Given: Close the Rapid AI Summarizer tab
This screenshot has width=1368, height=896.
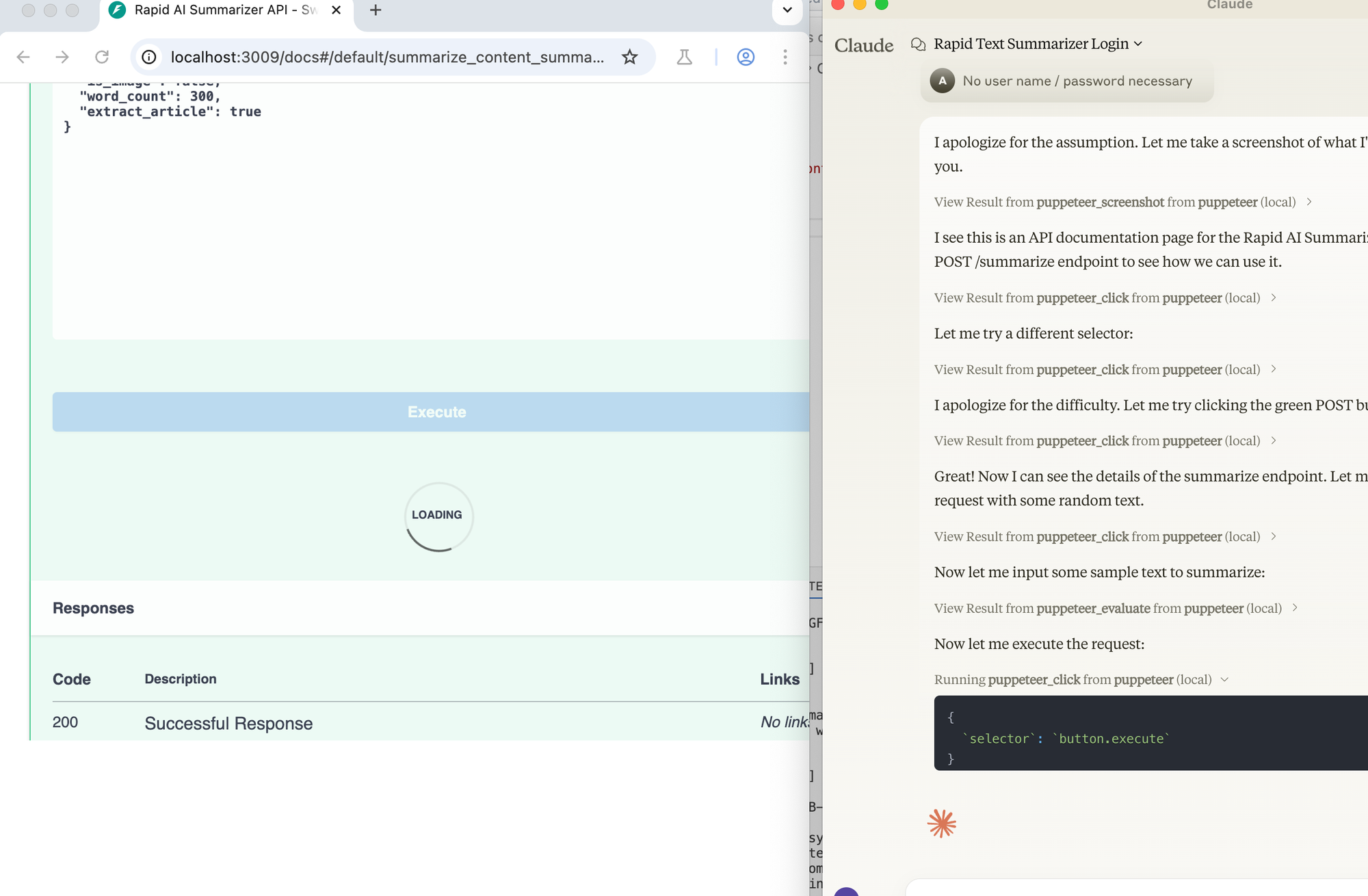Looking at the screenshot, I should click(336, 10).
